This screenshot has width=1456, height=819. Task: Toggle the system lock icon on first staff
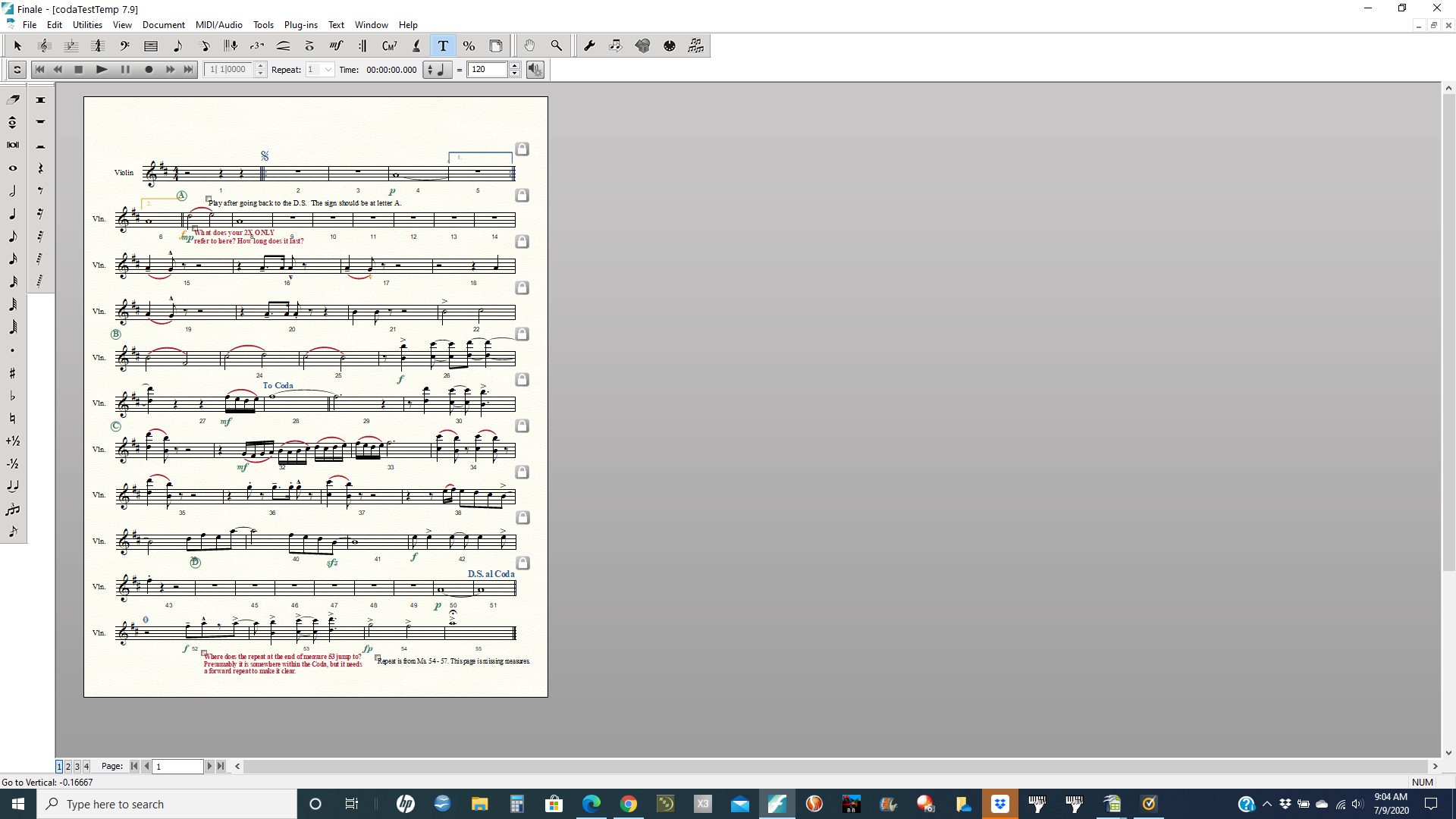pyautogui.click(x=522, y=149)
